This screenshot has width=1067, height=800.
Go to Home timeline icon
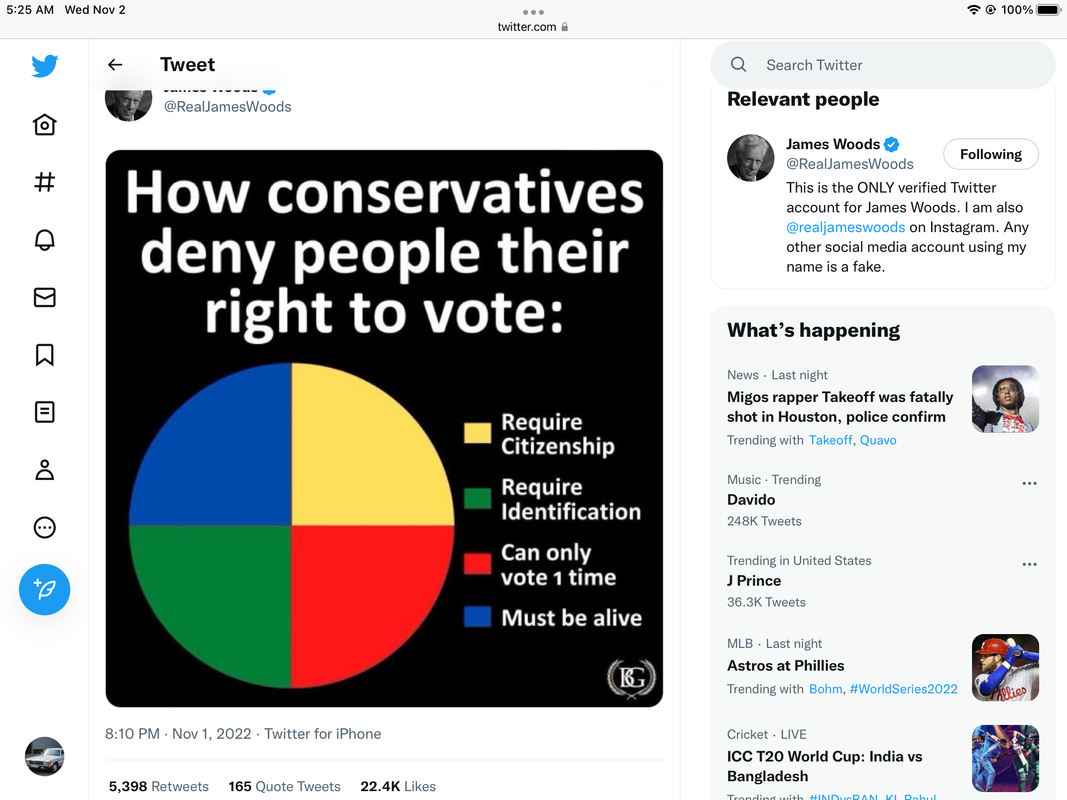(x=45, y=124)
